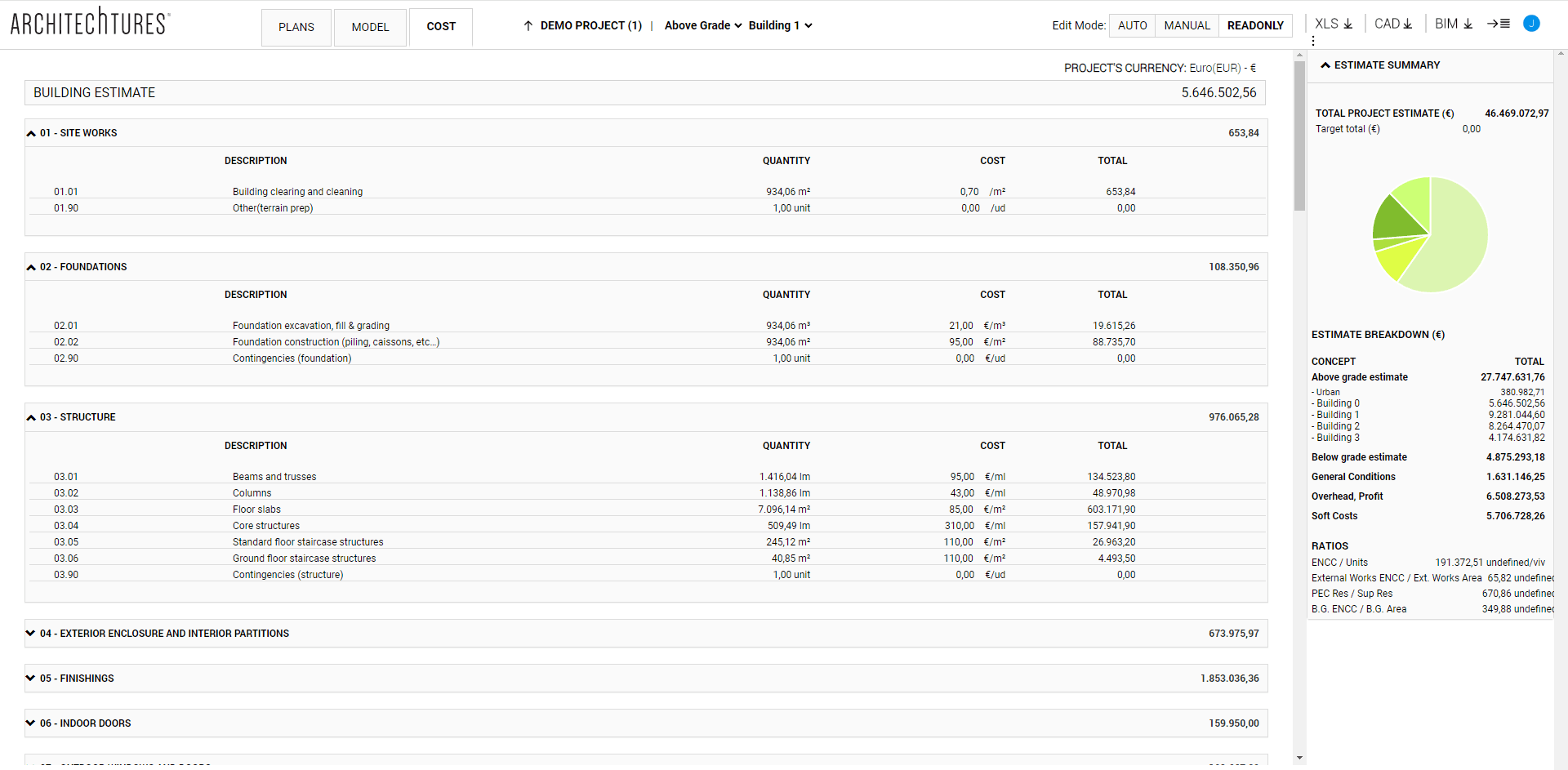
Task: Click the Demo Project (1) link
Action: [x=590, y=26]
